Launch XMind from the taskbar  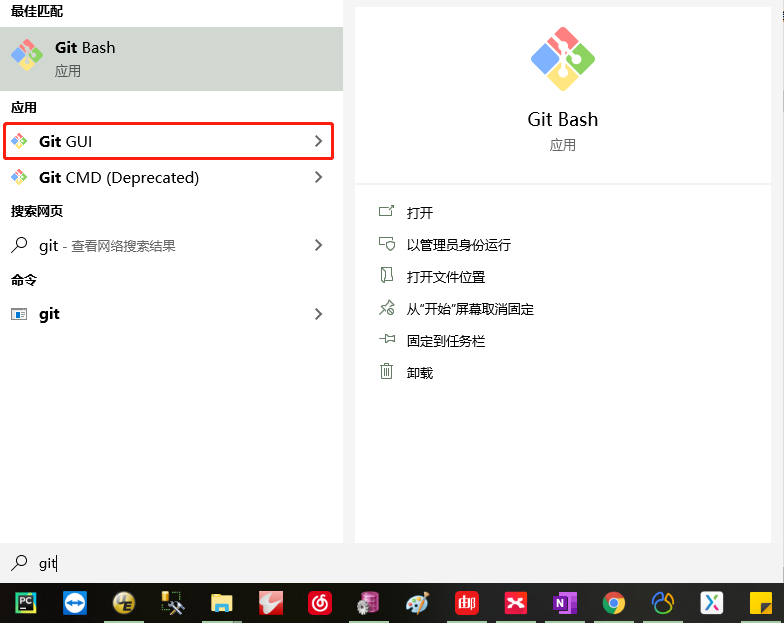point(516,603)
